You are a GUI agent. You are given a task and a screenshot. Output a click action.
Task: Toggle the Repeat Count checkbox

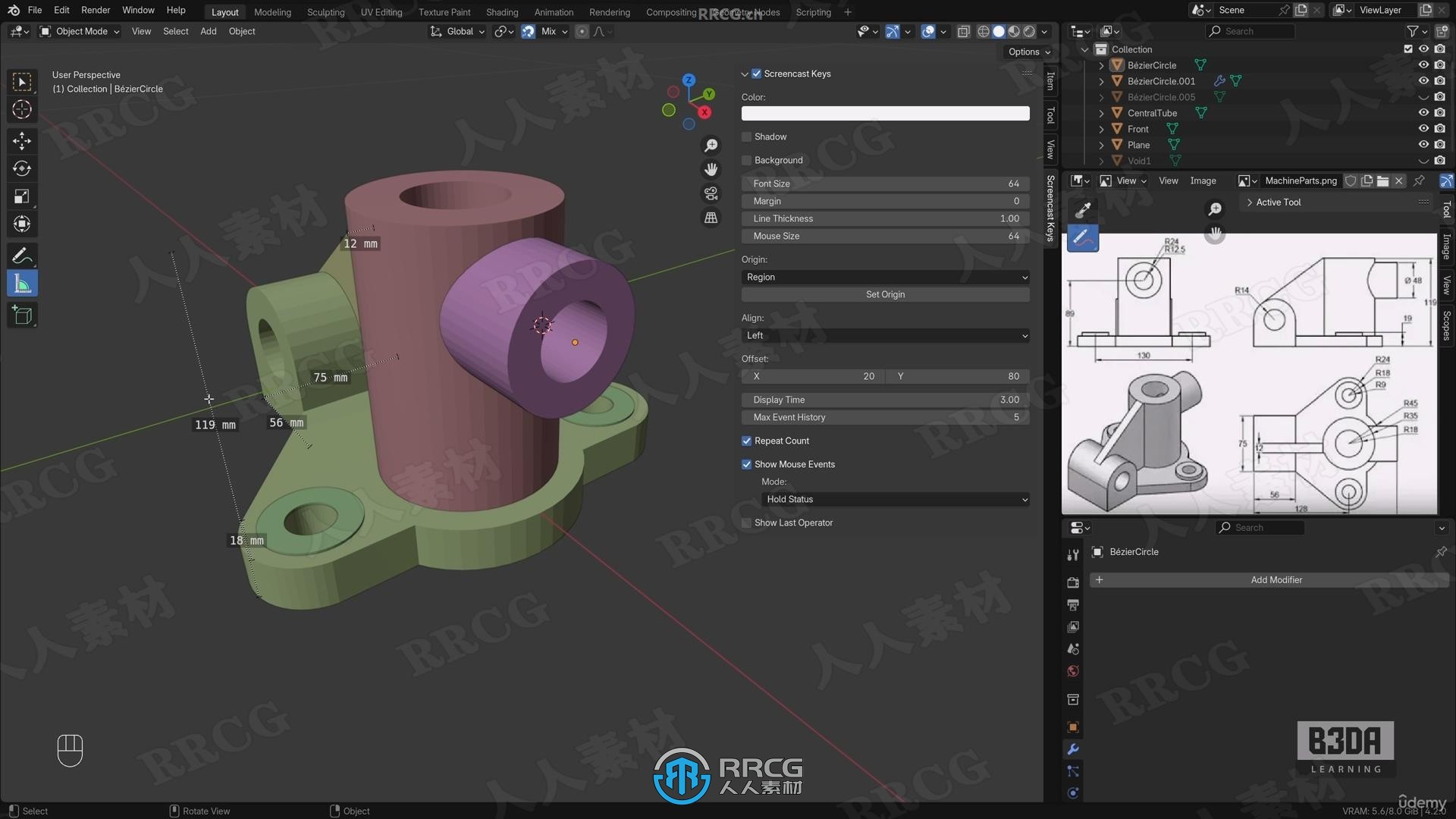pos(746,441)
